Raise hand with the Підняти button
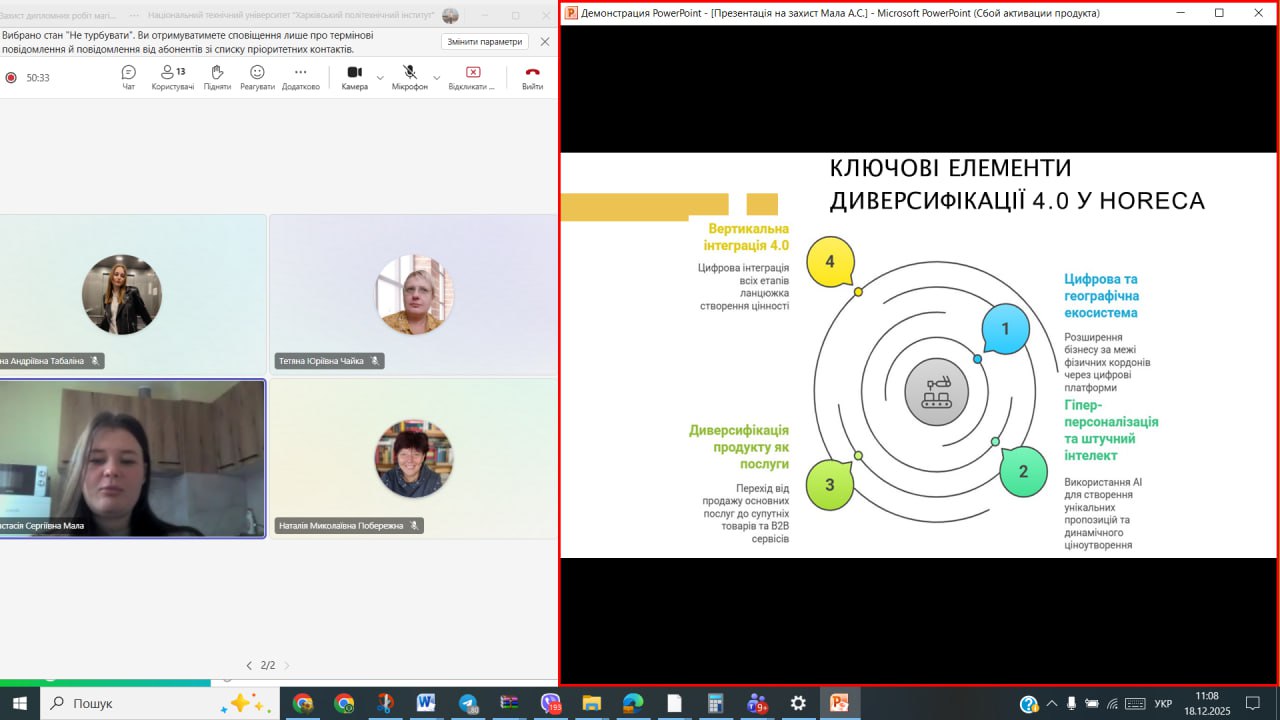Viewport: 1280px width, 720px height. (217, 76)
